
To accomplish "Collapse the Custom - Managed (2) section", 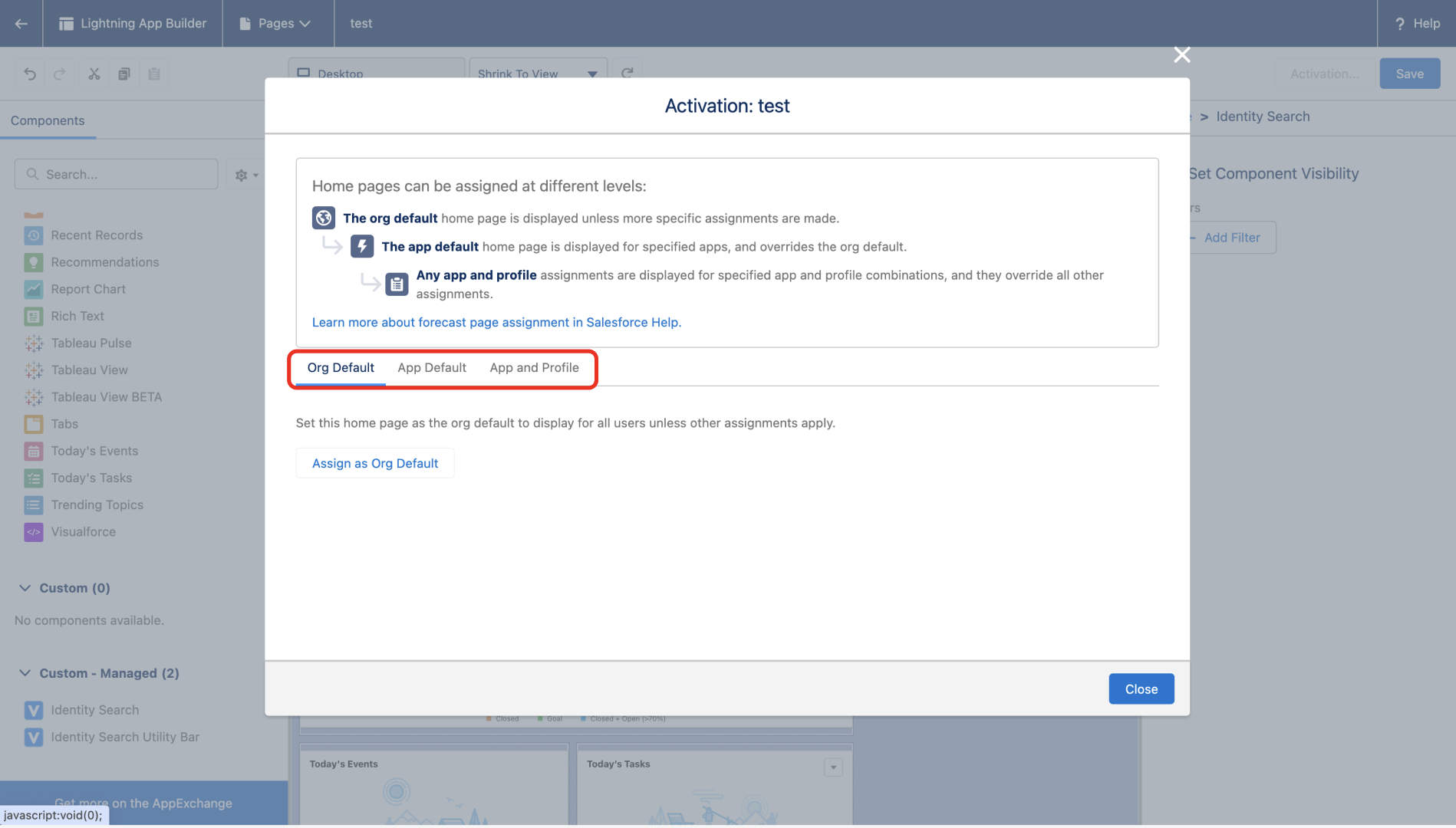I will click(25, 673).
